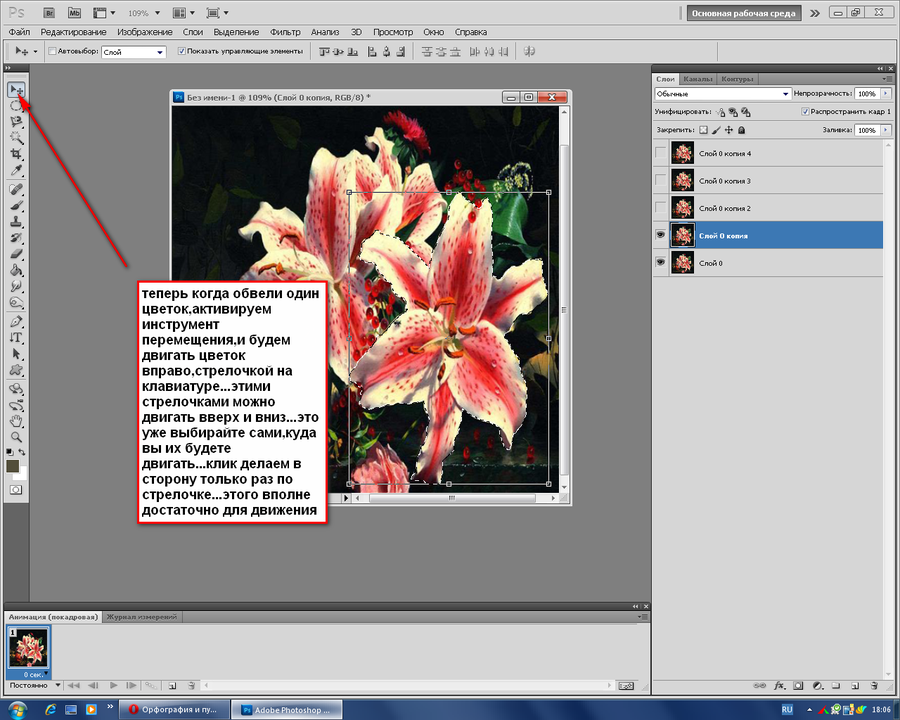Hide the Слой 0 layer
Image resolution: width=900 pixels, height=720 pixels.
[661, 262]
